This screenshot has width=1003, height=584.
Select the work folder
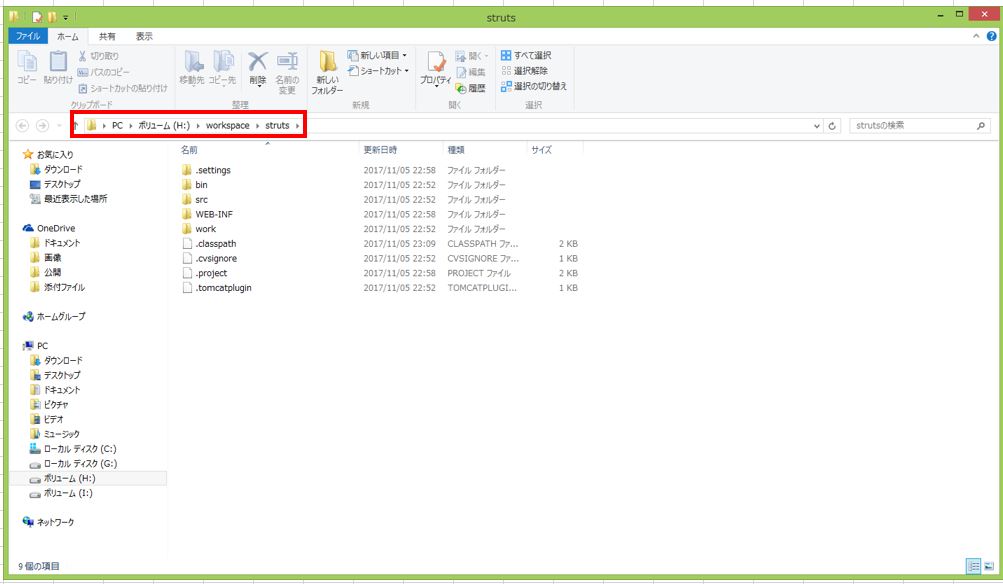[x=205, y=229]
